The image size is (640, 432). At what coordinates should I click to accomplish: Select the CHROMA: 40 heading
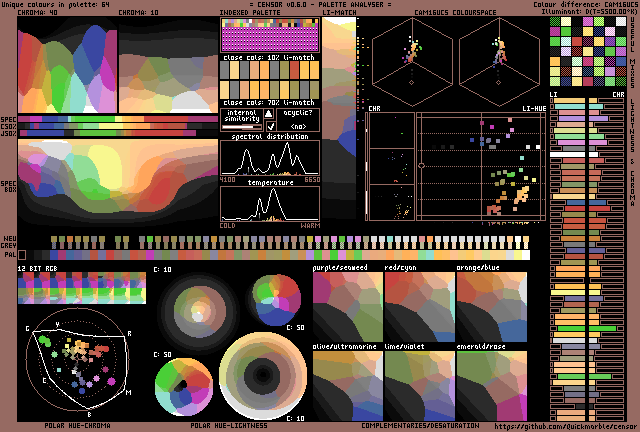[x=38, y=13]
